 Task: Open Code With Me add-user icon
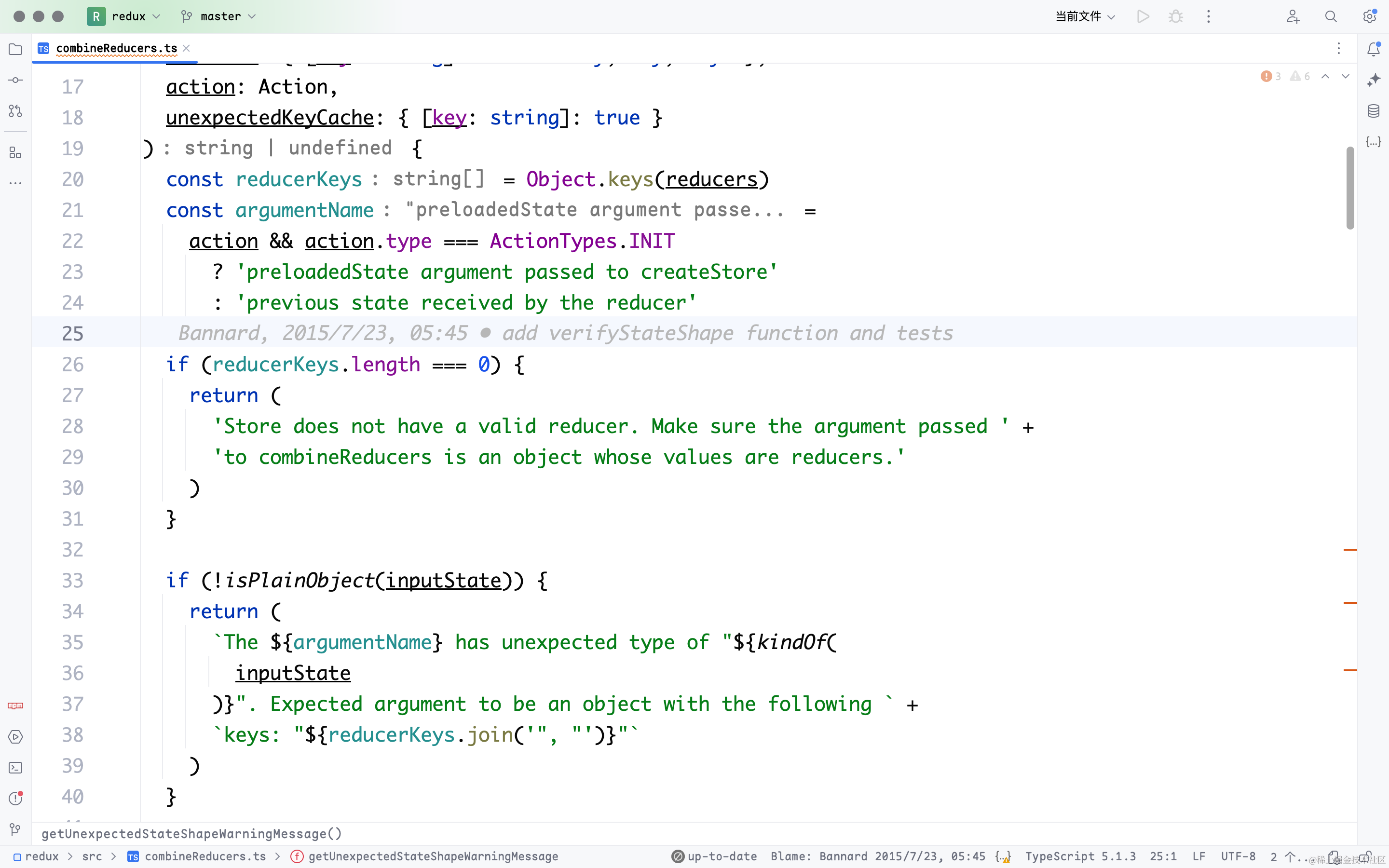tap(1293, 17)
